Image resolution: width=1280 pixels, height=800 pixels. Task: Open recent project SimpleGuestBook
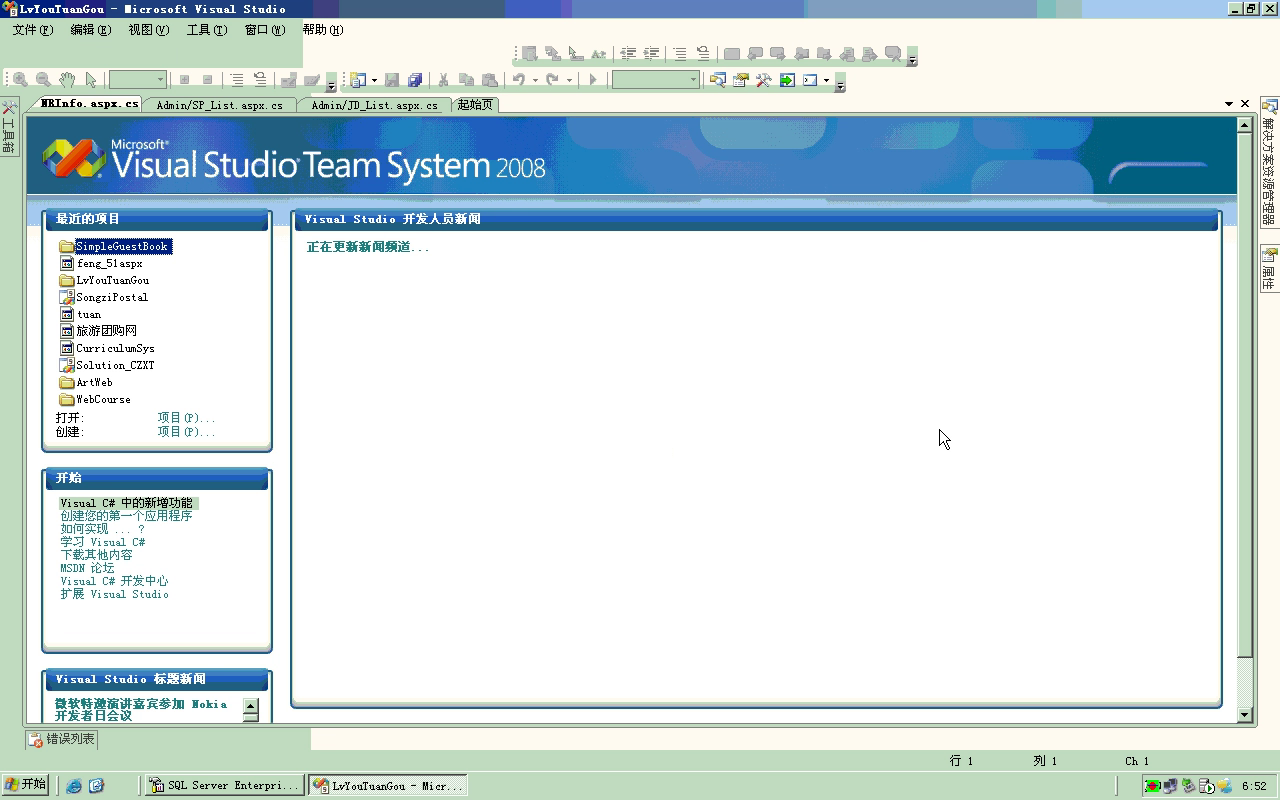coord(122,246)
